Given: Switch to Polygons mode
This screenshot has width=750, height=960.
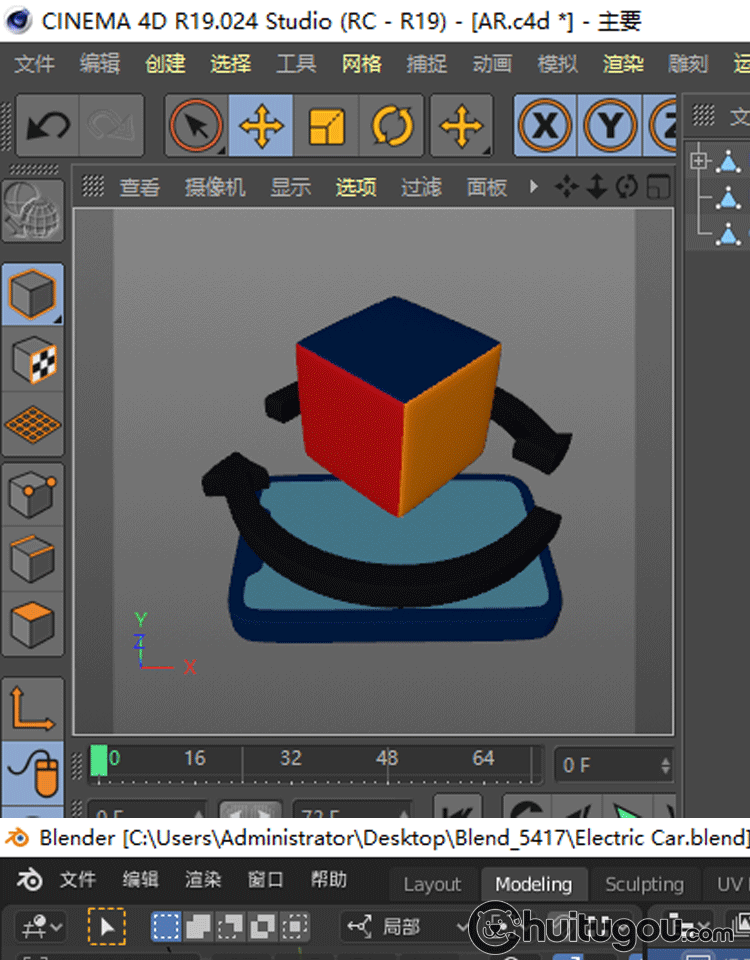Looking at the screenshot, I should coord(33,624).
